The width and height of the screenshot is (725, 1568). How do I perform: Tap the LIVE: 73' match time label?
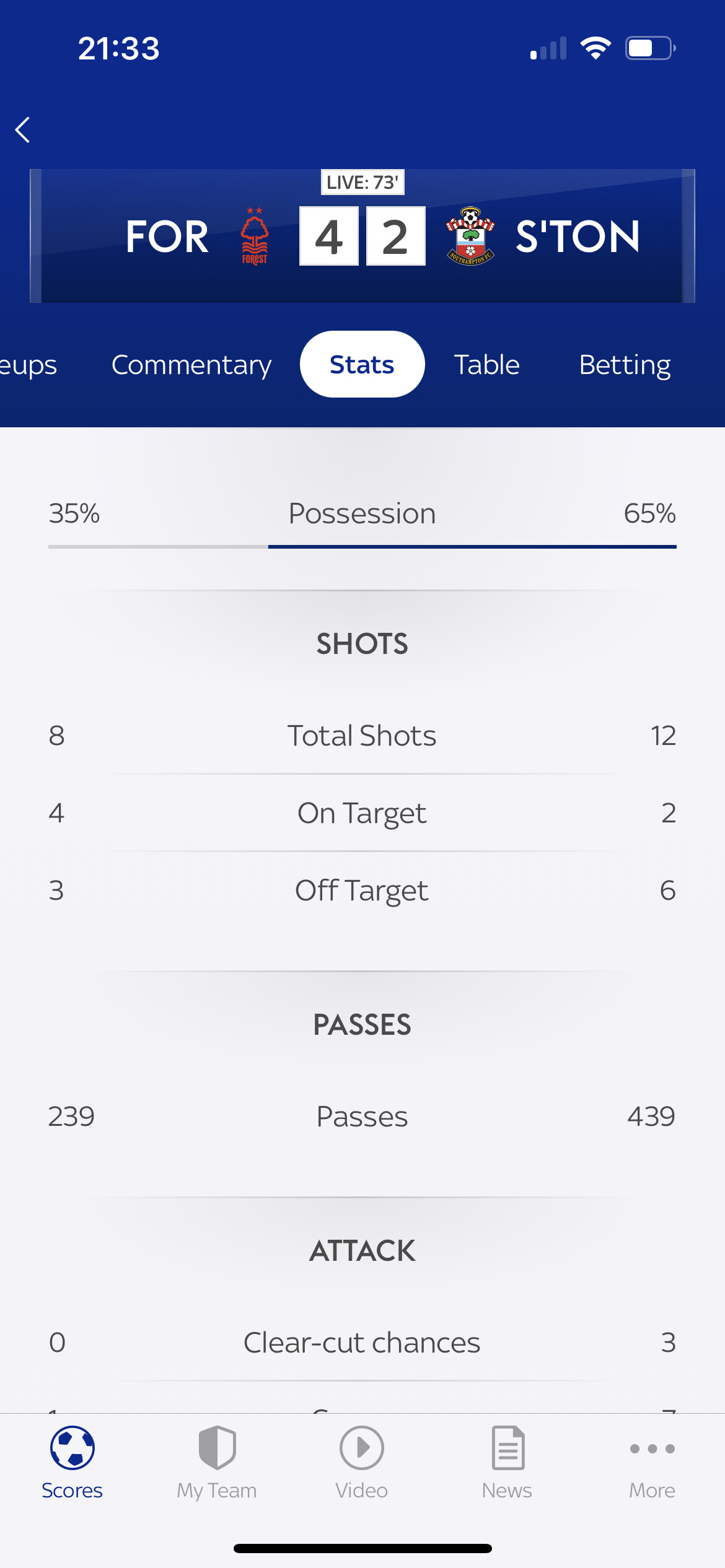coord(362,182)
